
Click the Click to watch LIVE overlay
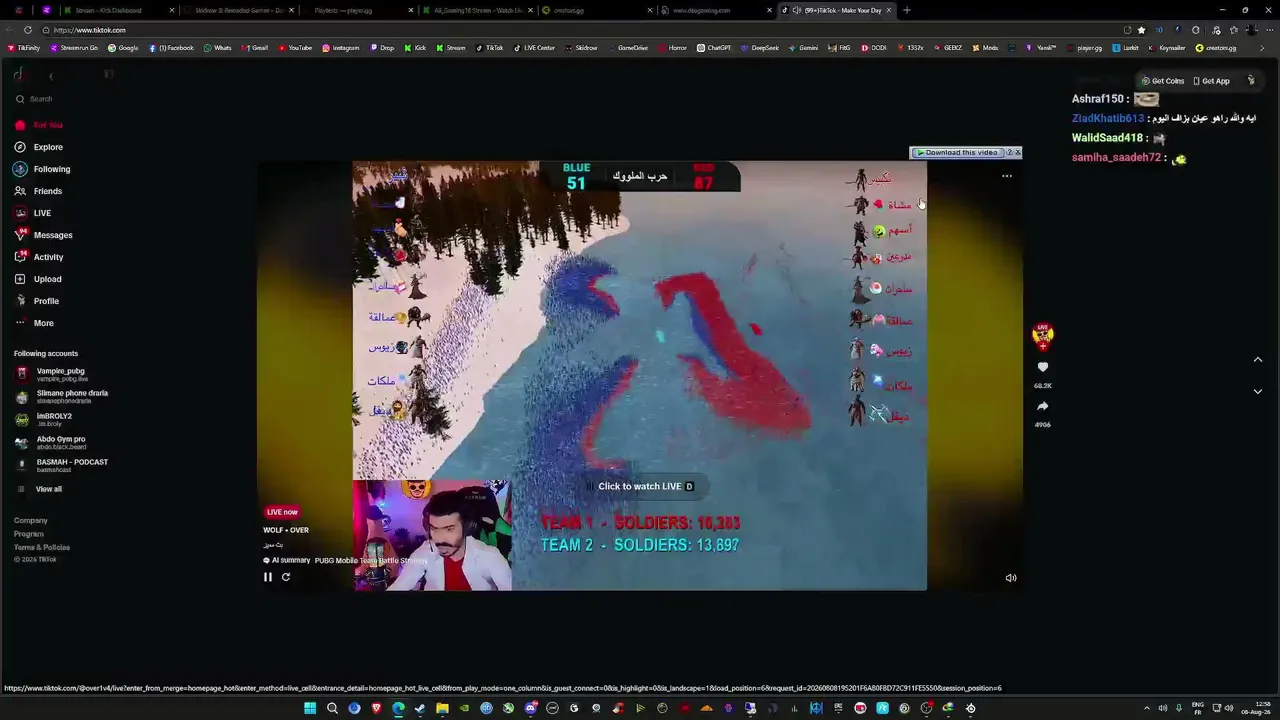(645, 486)
